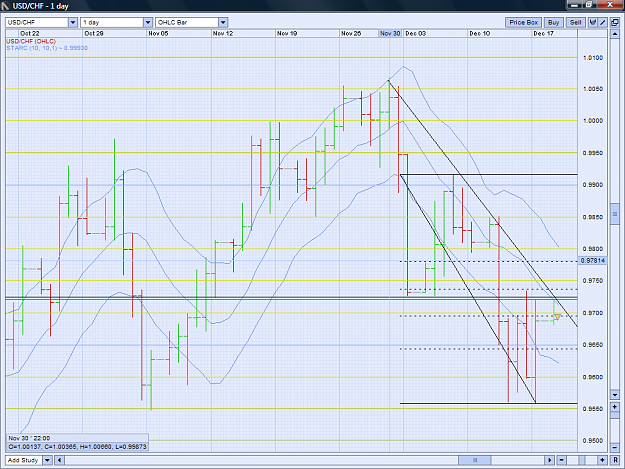The image size is (625, 469).
Task: Click the application logo icon in title bar
Action: 5,6
